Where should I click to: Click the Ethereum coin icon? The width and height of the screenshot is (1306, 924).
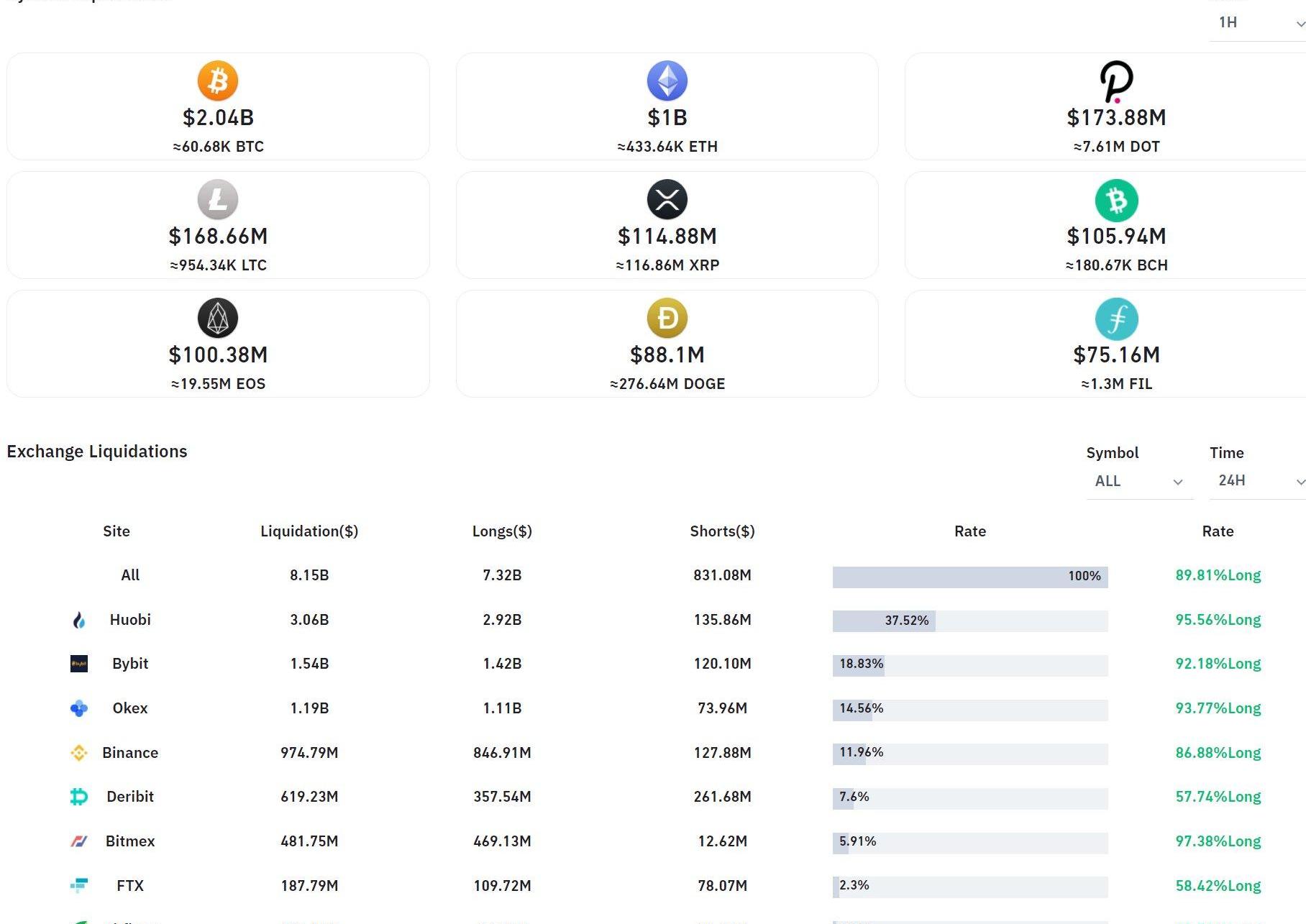(x=667, y=81)
